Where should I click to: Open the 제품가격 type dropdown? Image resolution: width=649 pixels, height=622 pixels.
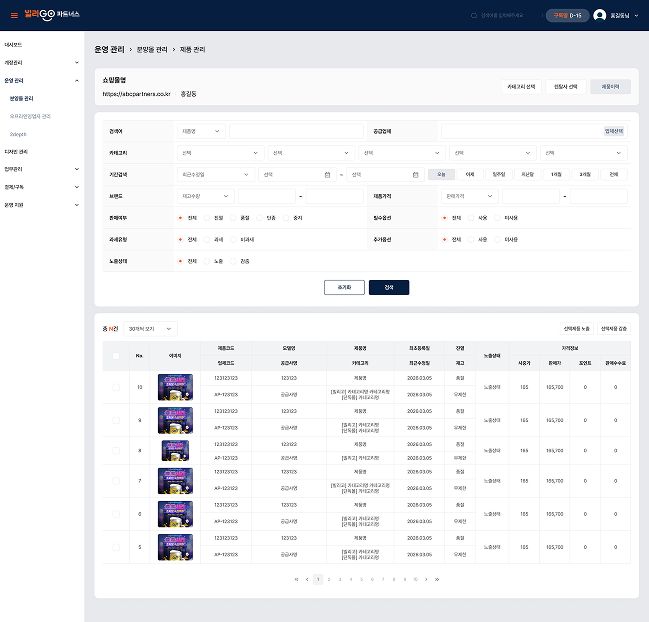(470, 196)
